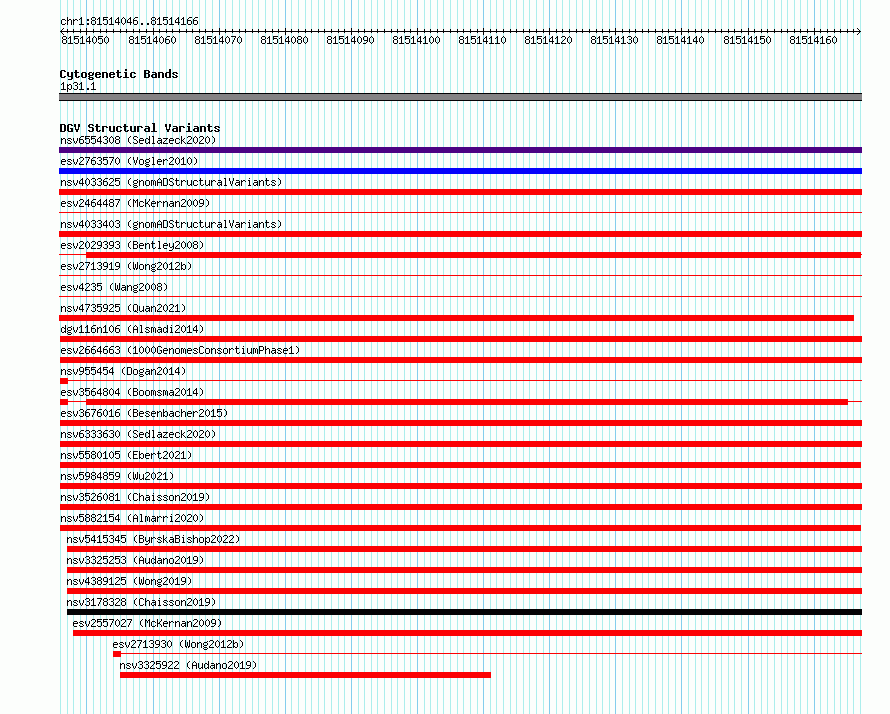
Task: Click the esv4235 (Wang2008) label
Action: (x=114, y=287)
